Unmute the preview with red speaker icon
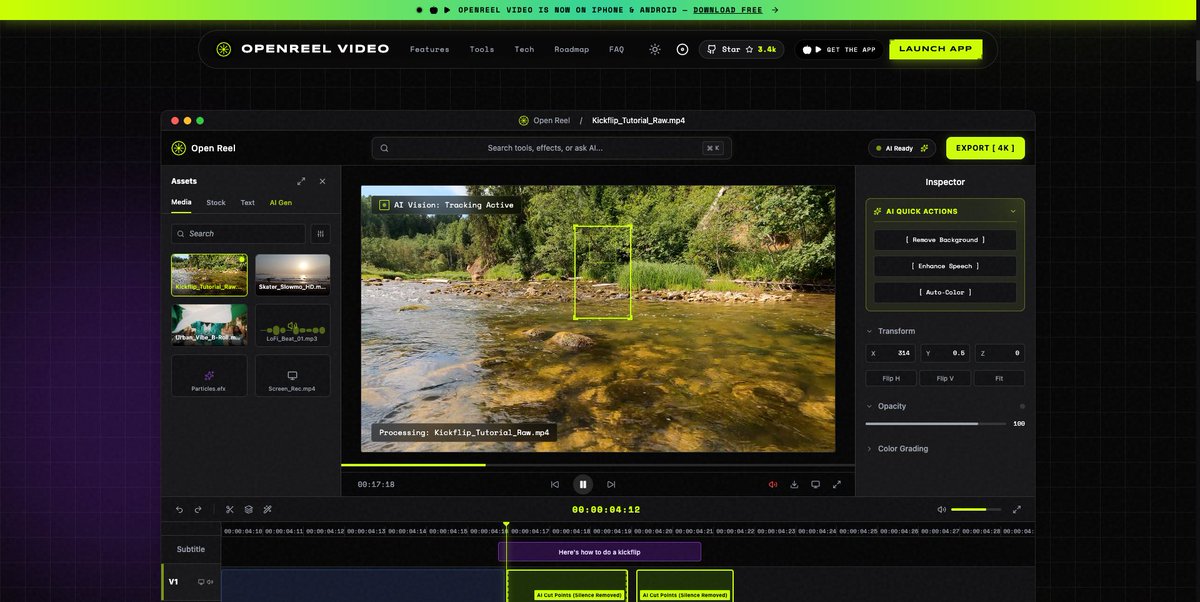This screenshot has height=602, width=1200. point(773,484)
